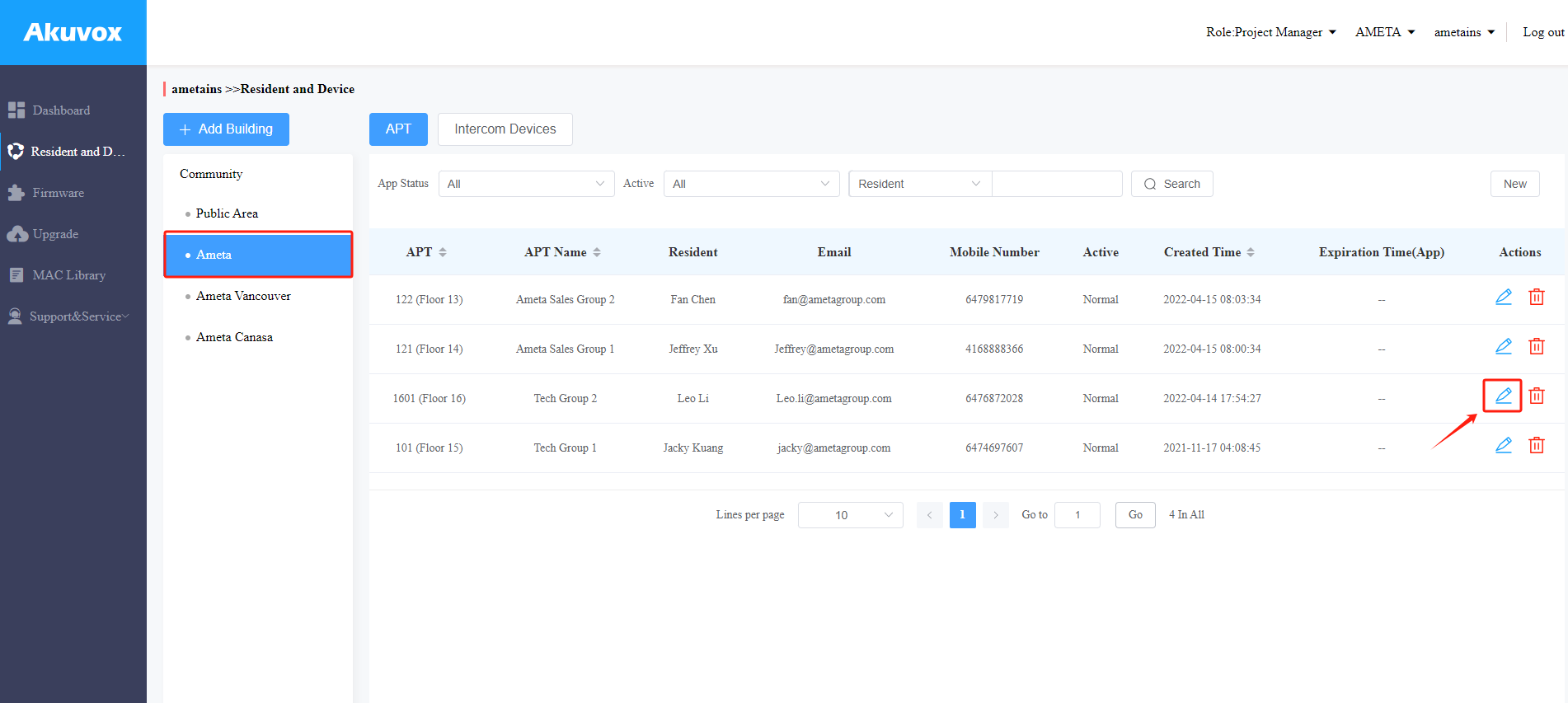This screenshot has height=703, width=1568.
Task: Click created time 2022-04-14 17:54:27
Action: (x=1212, y=399)
